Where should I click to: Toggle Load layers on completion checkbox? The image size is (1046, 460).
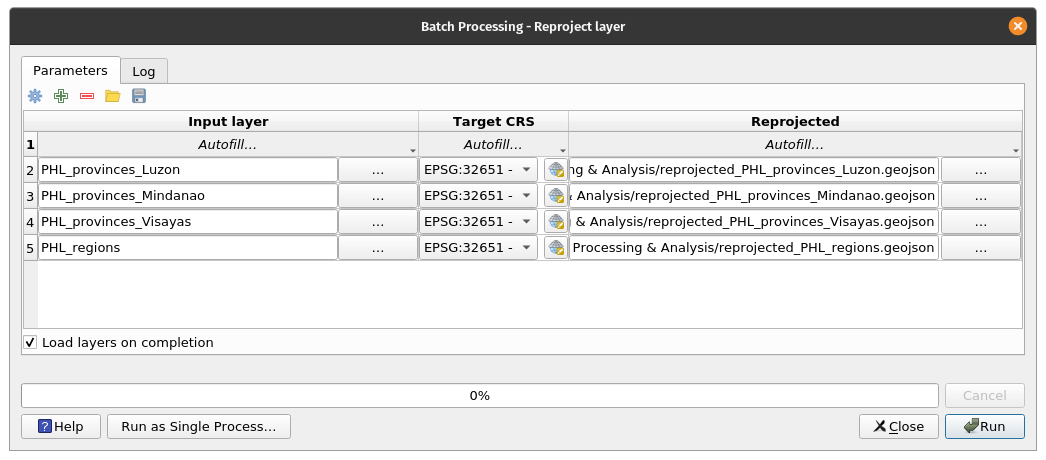click(30, 343)
